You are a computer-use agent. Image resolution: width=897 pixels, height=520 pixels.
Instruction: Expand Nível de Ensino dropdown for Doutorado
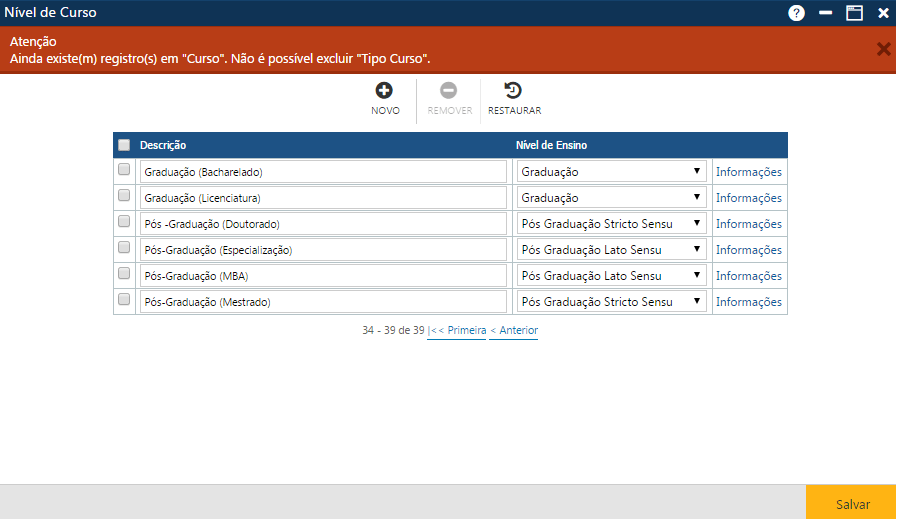tap(611, 224)
